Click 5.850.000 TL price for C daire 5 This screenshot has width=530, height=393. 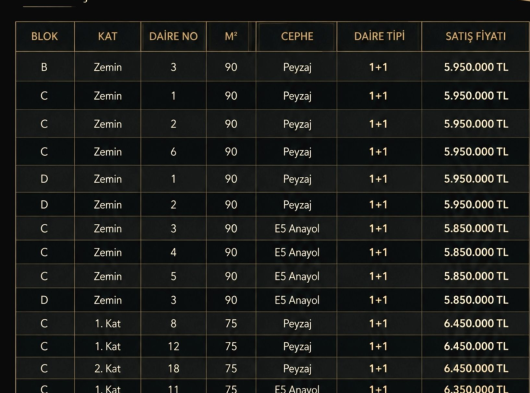click(476, 276)
